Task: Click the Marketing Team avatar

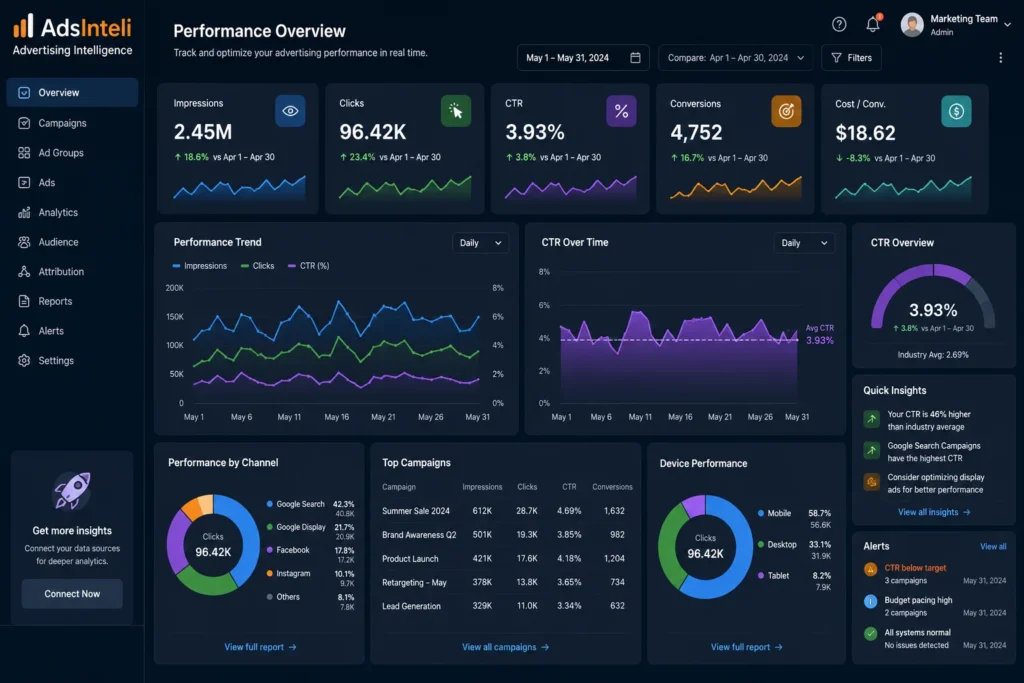Action: click(x=912, y=25)
